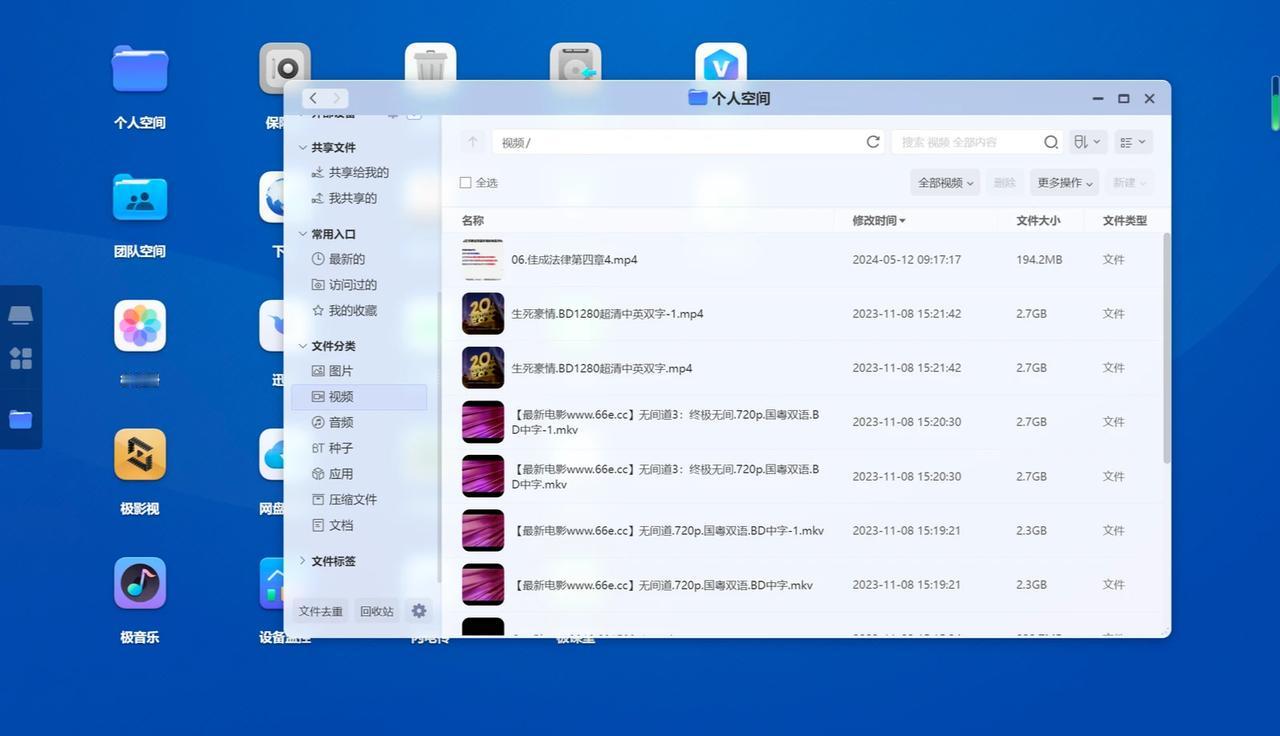Select 06.佳成法律第四章4.mp4 thumbnail

pos(483,259)
